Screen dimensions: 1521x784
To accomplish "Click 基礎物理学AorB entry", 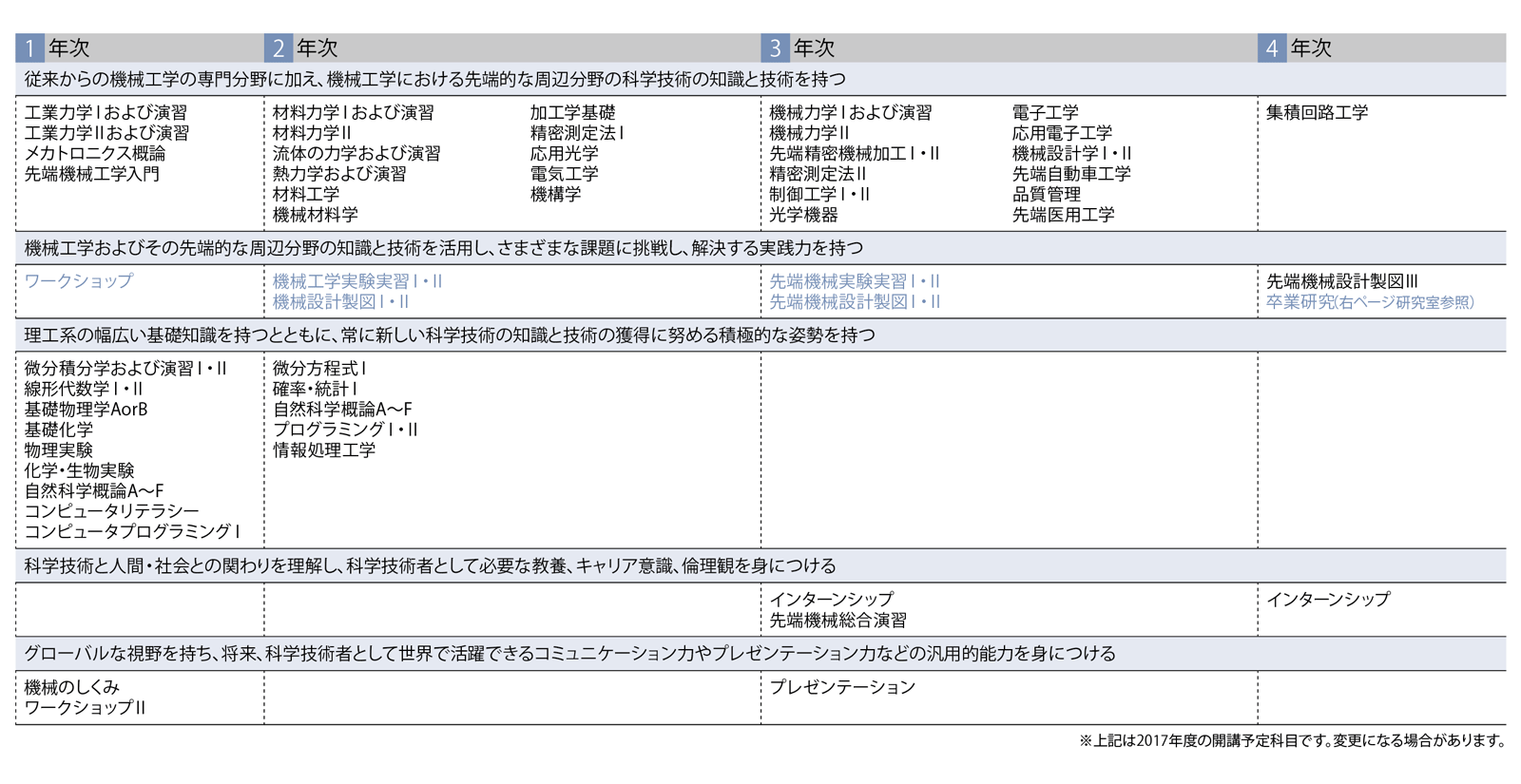I will pos(87,410).
